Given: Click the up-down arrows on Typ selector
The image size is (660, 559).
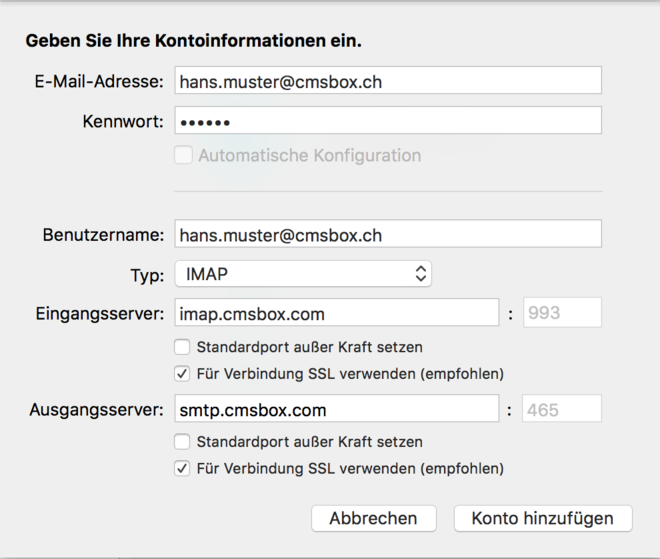Looking at the screenshot, I should (420, 273).
